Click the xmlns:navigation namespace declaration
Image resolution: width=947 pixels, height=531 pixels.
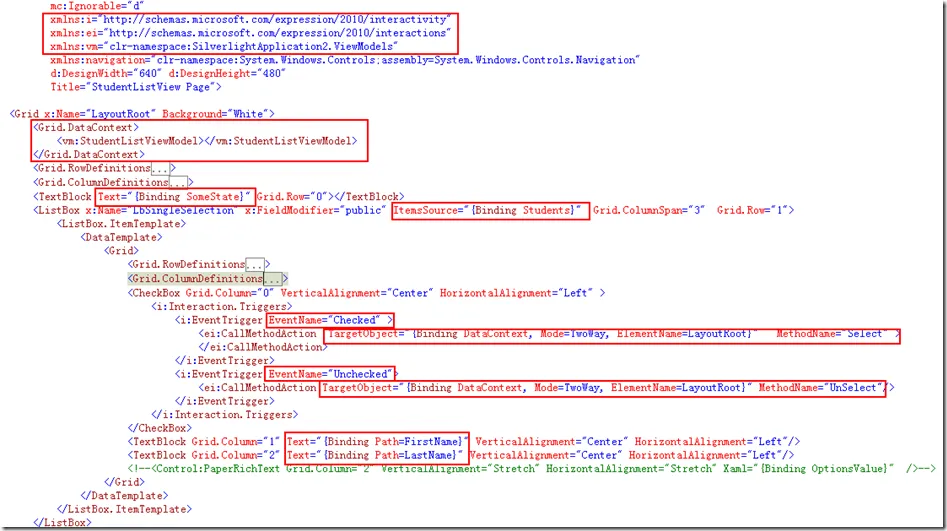coord(344,60)
